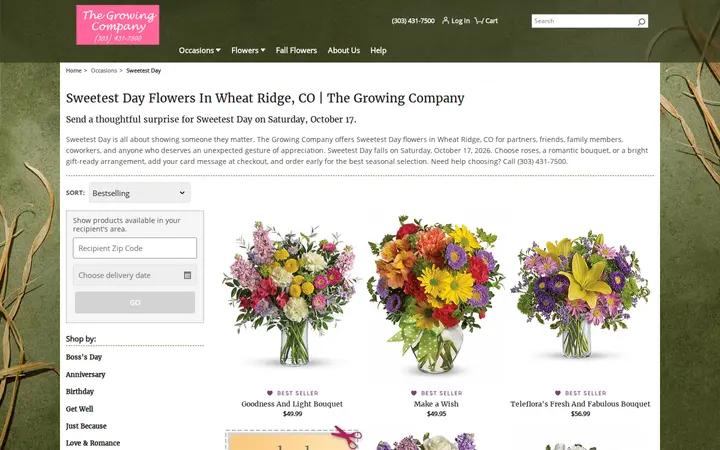
Task: Focus the Search input field
Action: (584, 21)
